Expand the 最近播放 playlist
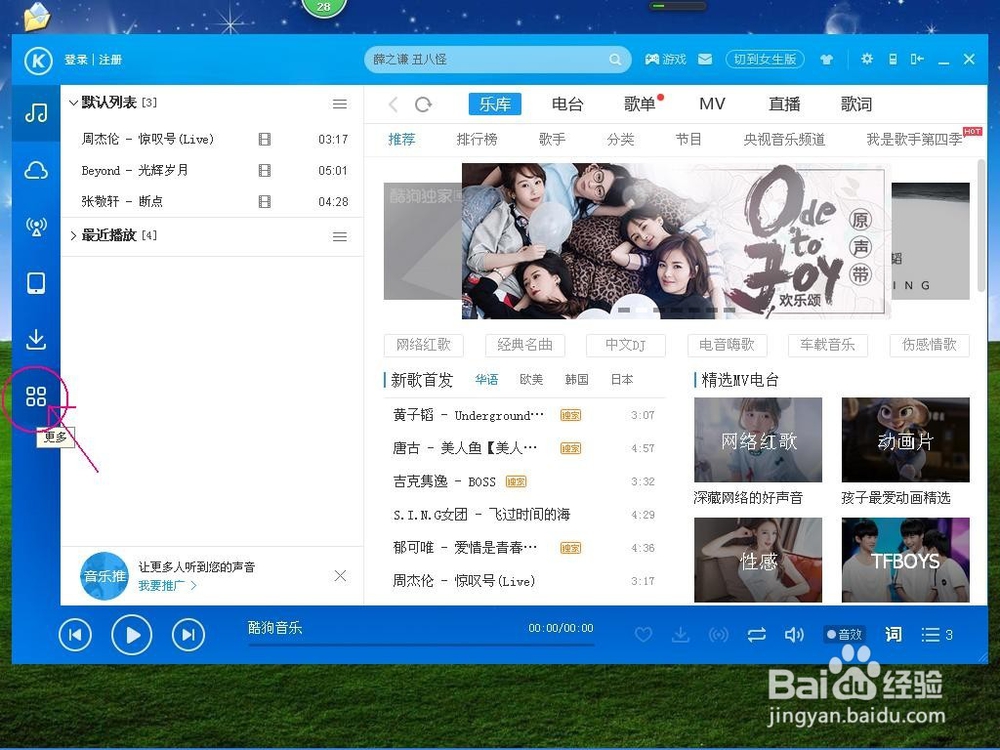Image resolution: width=1000 pixels, height=750 pixels. point(73,235)
